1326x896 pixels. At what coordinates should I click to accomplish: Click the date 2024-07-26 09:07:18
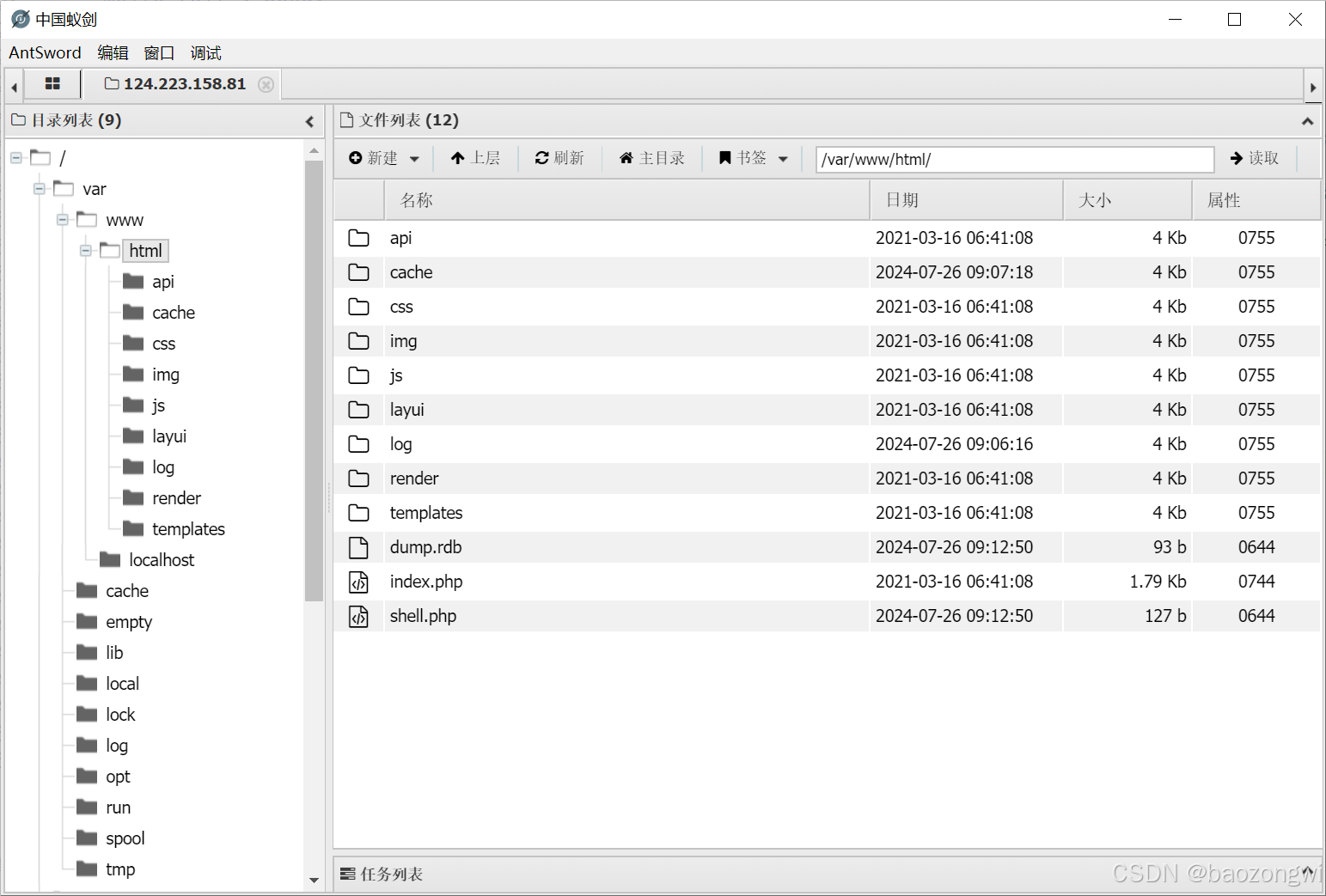(x=954, y=272)
